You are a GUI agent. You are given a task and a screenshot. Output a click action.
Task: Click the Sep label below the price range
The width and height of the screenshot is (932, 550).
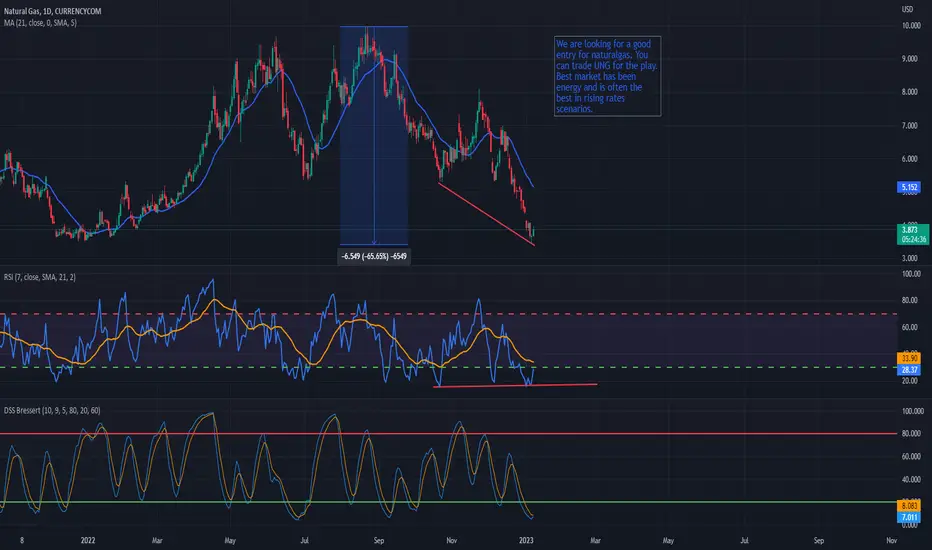click(x=379, y=540)
